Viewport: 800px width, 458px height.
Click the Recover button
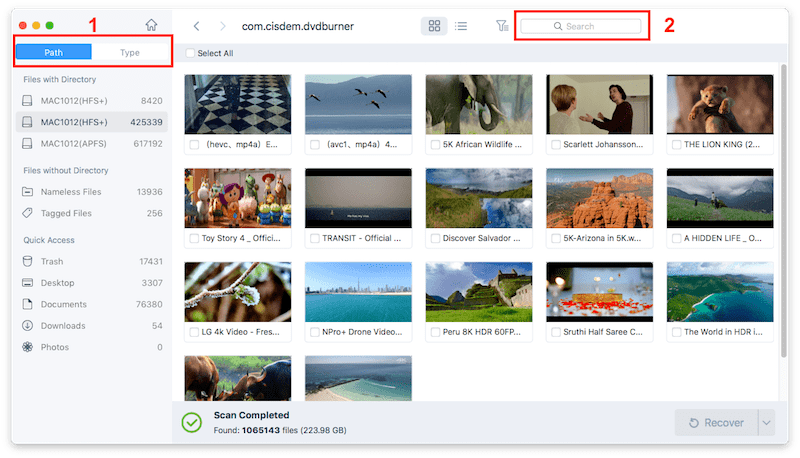click(715, 423)
